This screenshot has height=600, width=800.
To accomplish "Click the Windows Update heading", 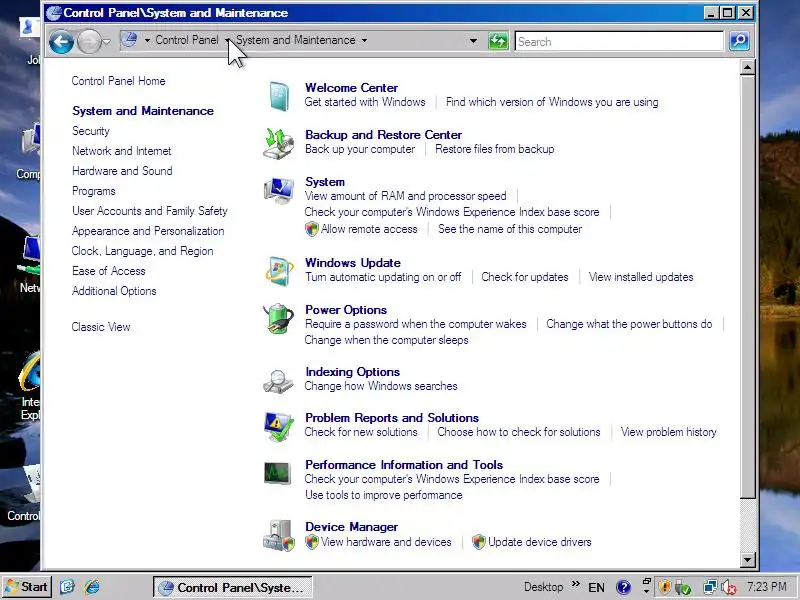I will [x=353, y=263].
